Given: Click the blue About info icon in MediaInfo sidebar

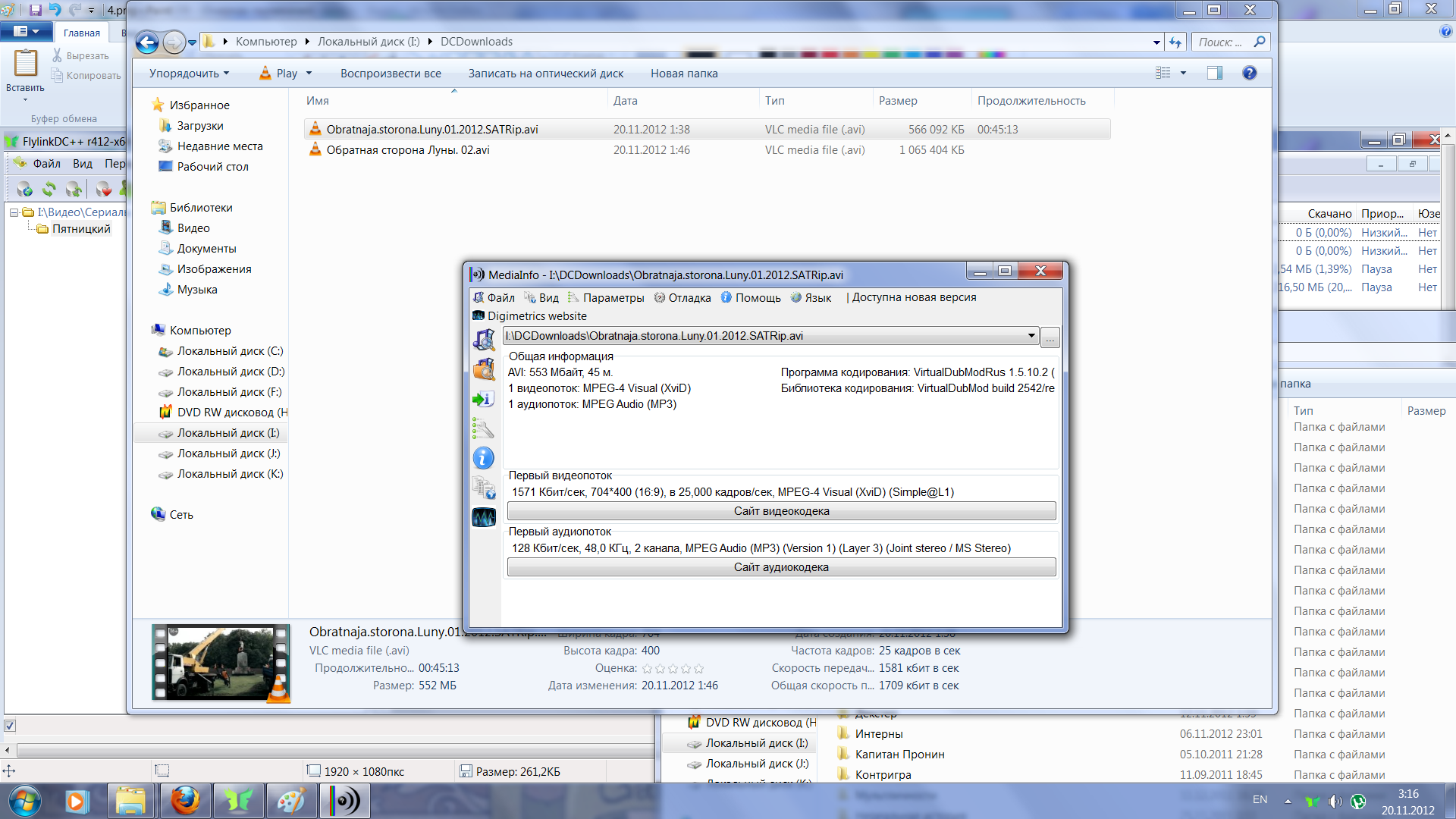Looking at the screenshot, I should pos(484,458).
